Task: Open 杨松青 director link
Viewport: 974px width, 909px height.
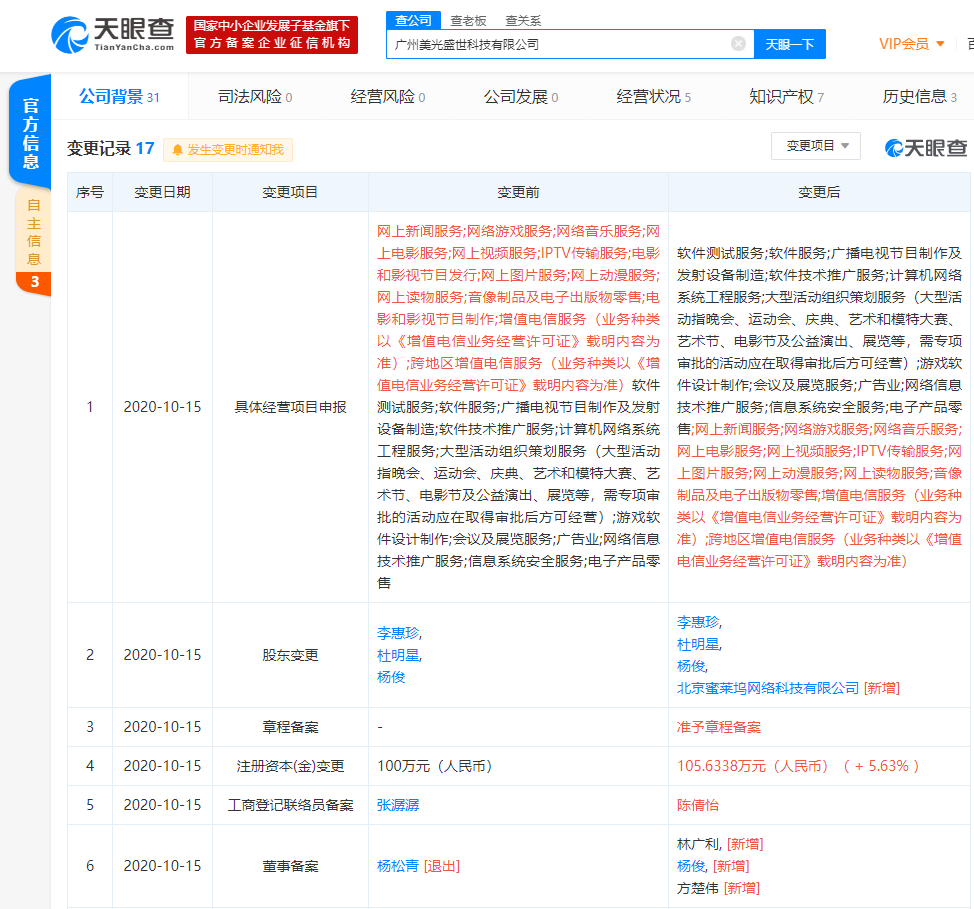Action: click(398, 866)
